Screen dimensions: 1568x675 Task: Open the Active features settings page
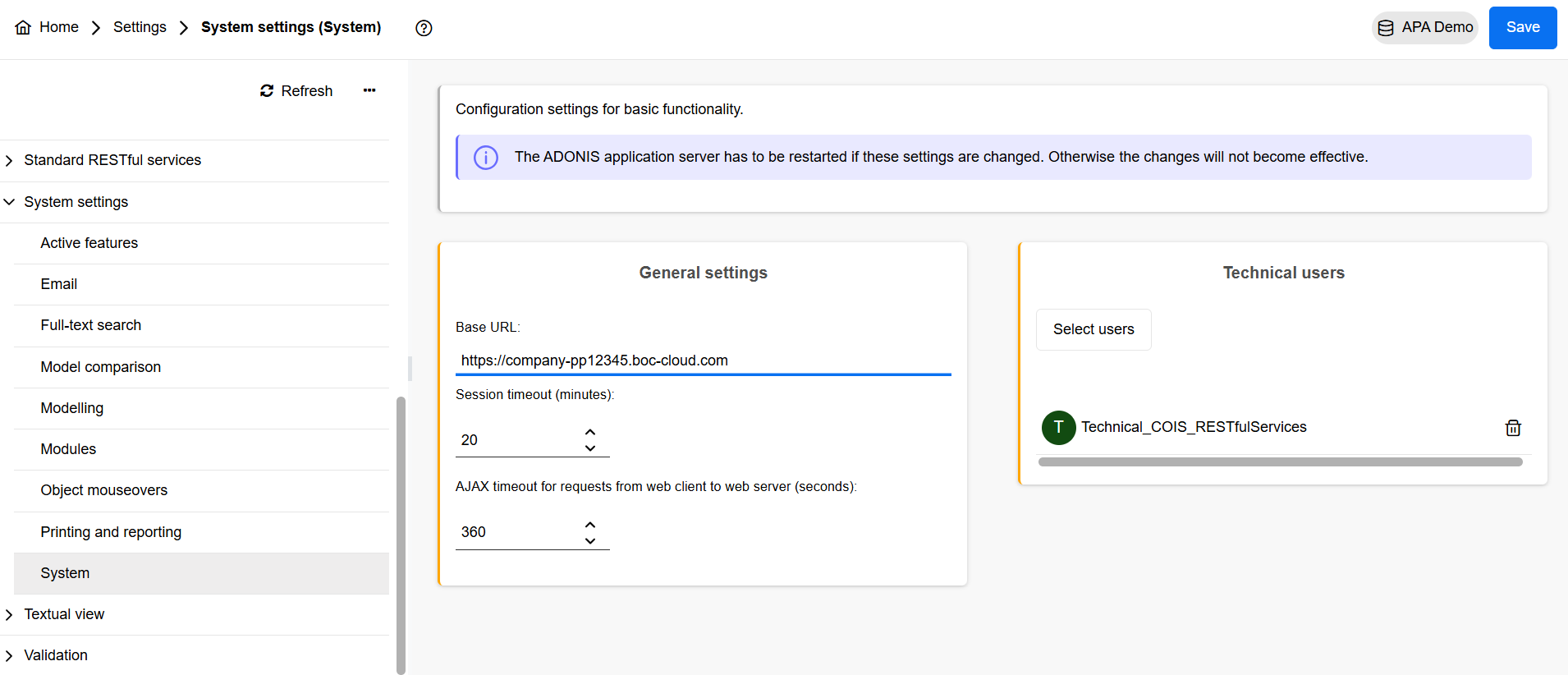pyautogui.click(x=89, y=243)
